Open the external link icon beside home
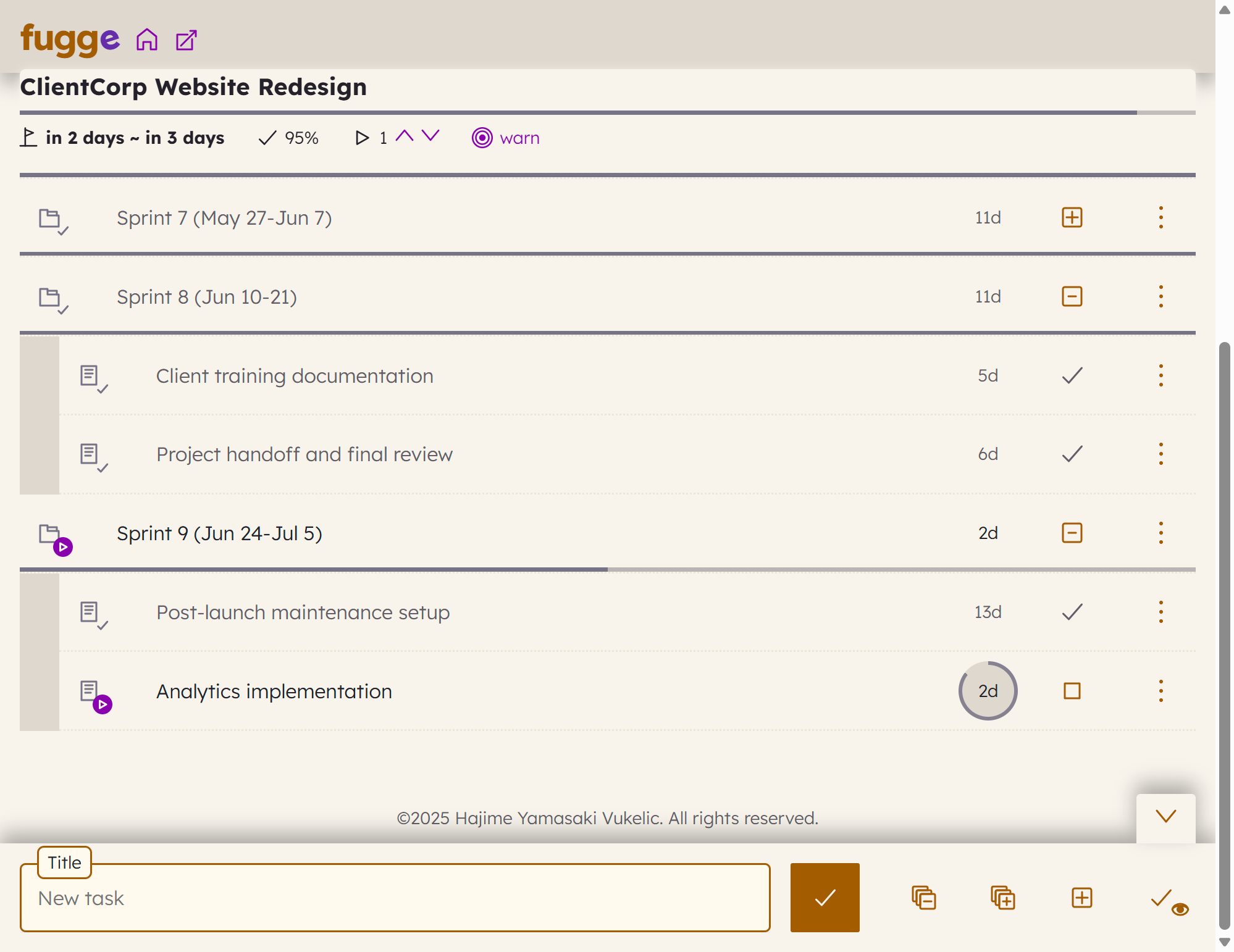This screenshot has width=1234, height=952. click(x=185, y=40)
